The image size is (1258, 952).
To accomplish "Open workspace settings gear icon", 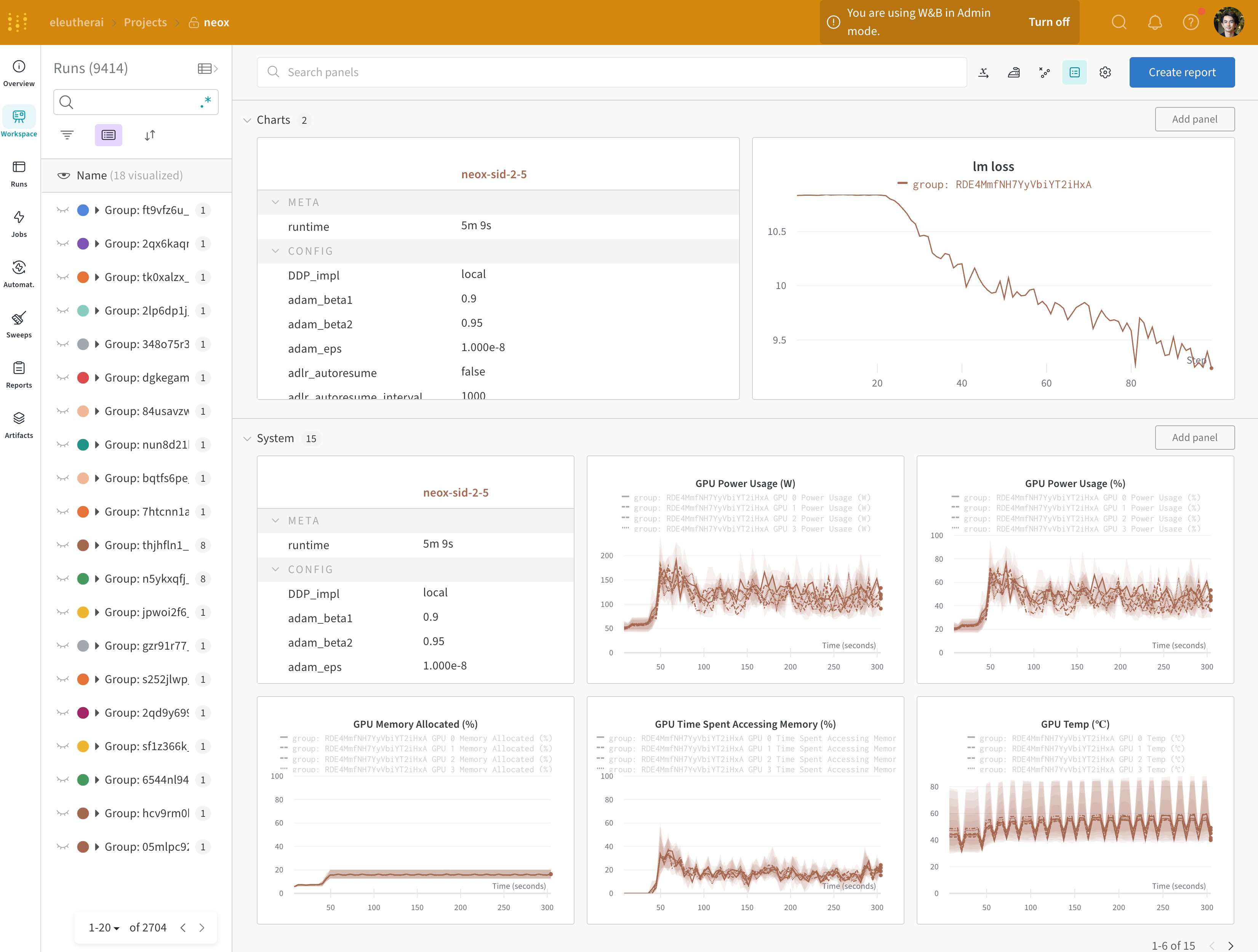I will point(1105,72).
